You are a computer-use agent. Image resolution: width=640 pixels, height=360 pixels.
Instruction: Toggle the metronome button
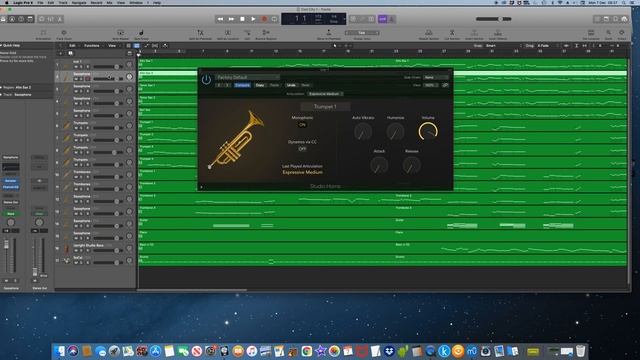point(391,19)
